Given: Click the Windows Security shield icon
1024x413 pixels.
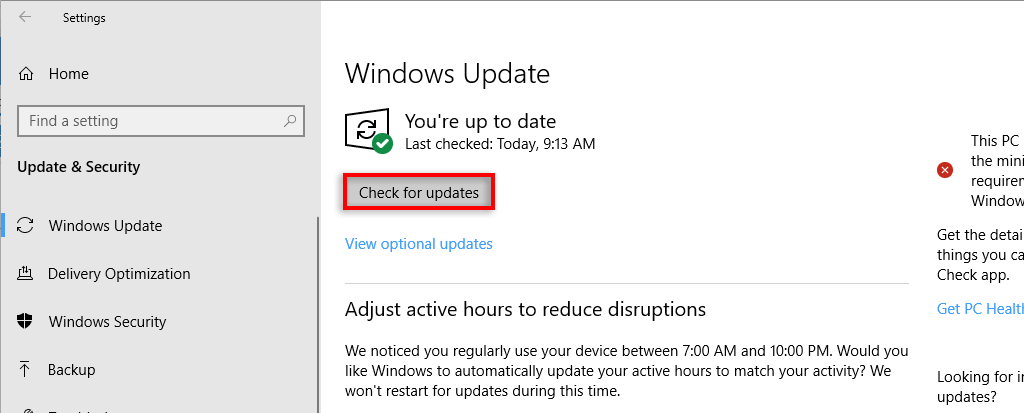Looking at the screenshot, I should [x=27, y=322].
